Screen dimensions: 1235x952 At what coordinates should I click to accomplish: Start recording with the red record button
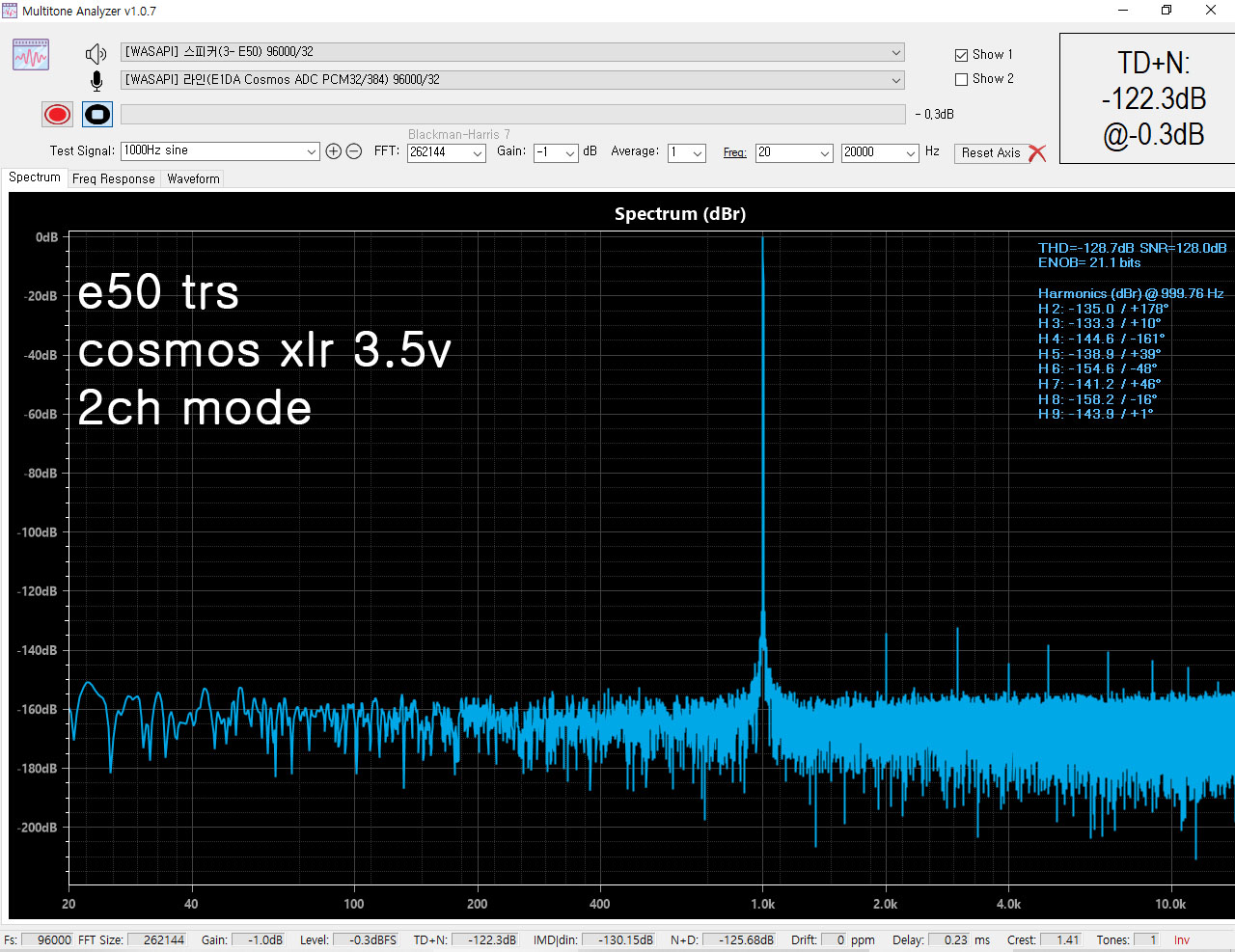tap(58, 115)
